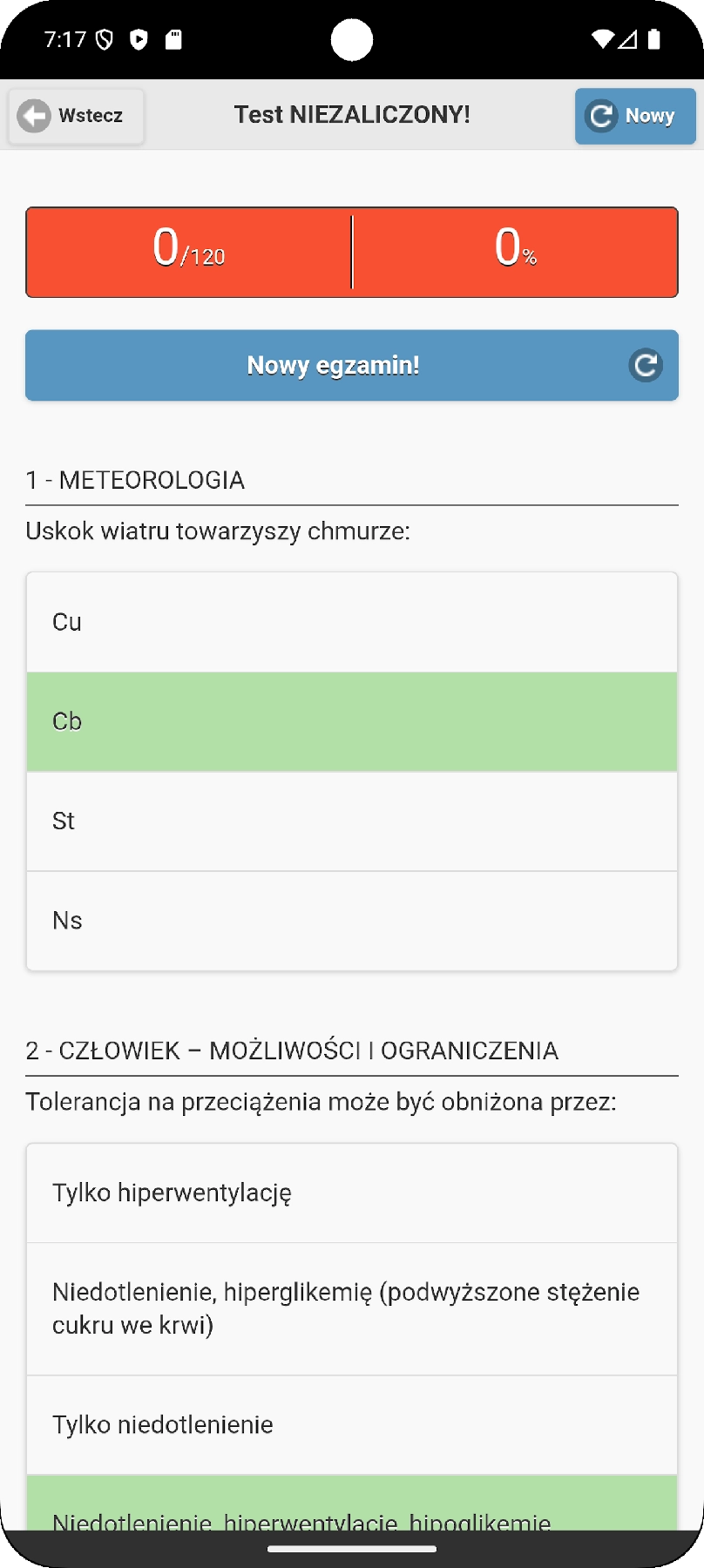Tap the Wi-Fi status icon
The width and height of the screenshot is (704, 1568).
pyautogui.click(x=602, y=39)
